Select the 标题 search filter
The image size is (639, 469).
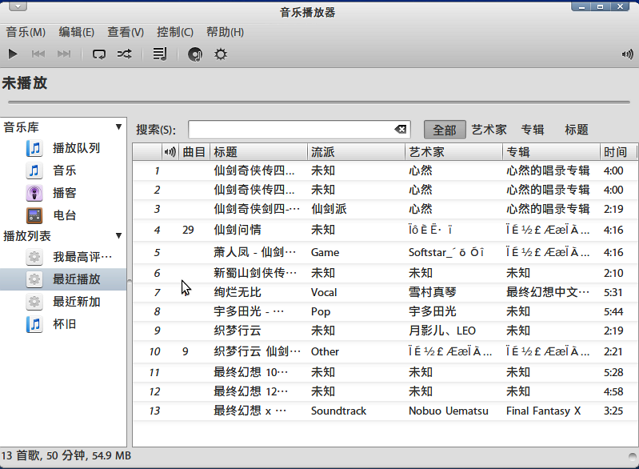click(x=576, y=130)
